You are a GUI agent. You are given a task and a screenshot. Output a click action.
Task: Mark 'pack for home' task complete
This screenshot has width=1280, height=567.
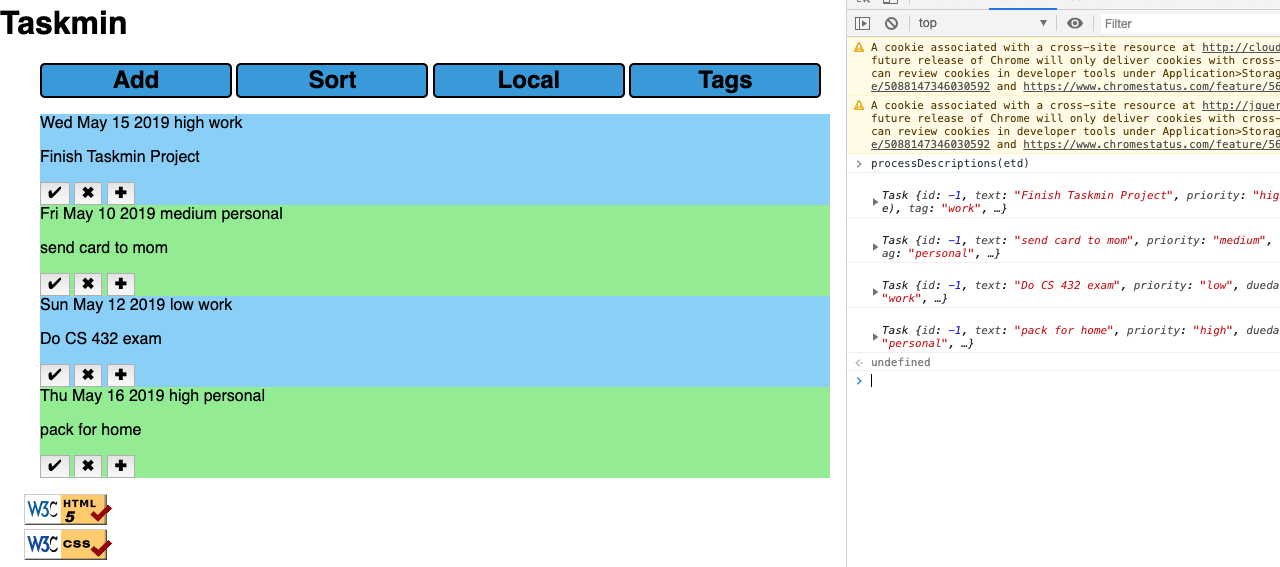(x=55, y=467)
